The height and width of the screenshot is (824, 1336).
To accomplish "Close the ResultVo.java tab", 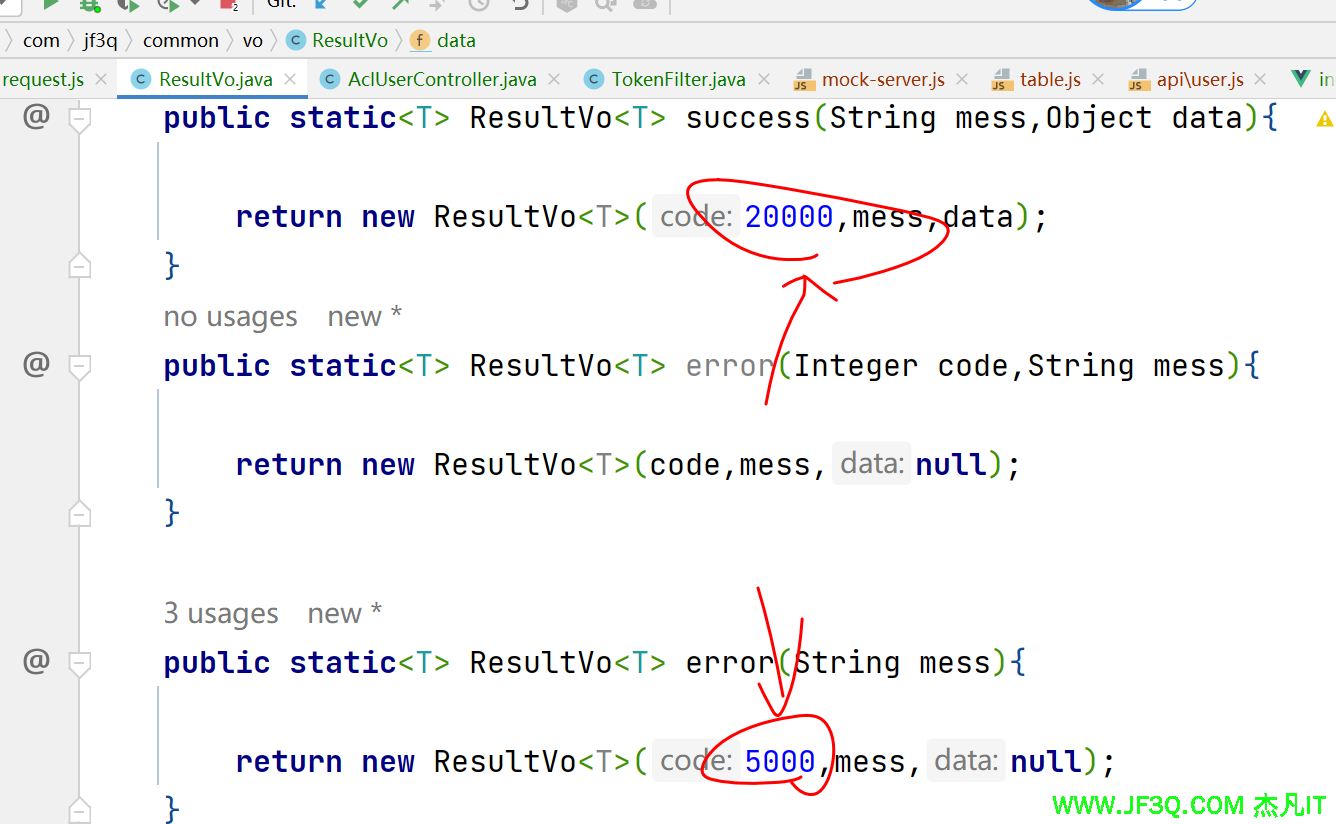I will pos(291,79).
